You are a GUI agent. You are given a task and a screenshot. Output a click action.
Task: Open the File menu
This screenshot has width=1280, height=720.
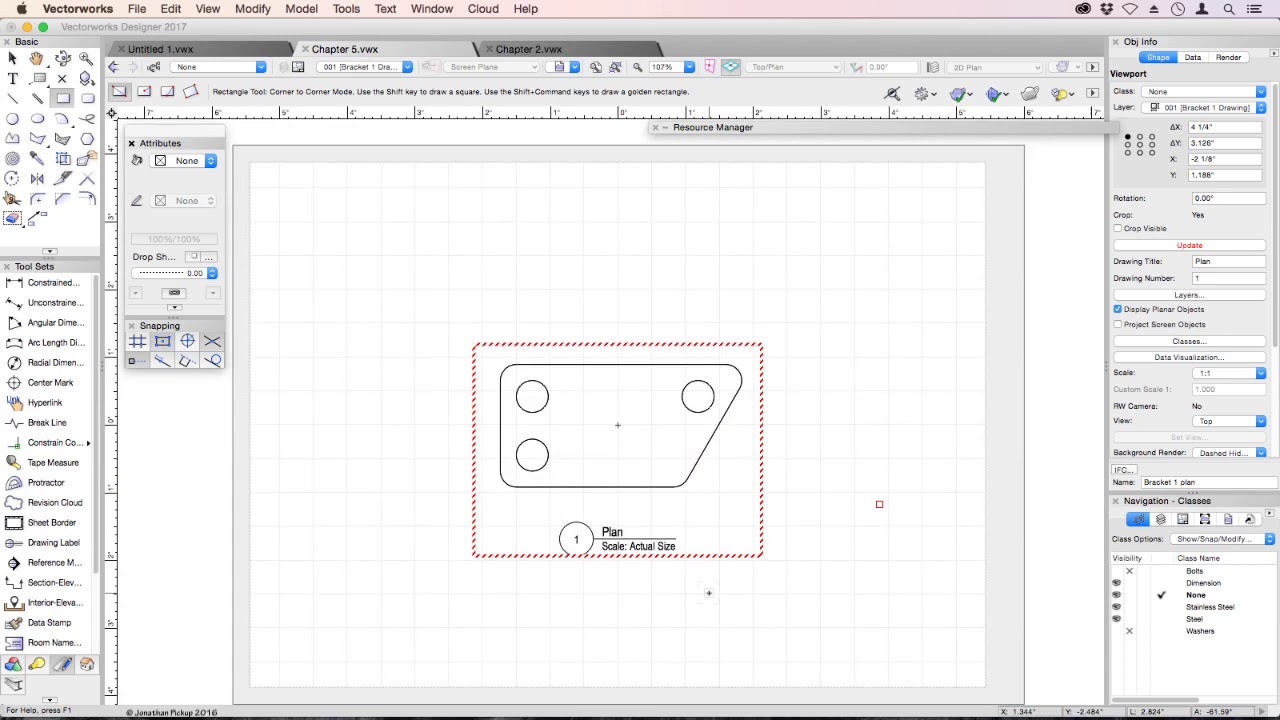point(137,9)
